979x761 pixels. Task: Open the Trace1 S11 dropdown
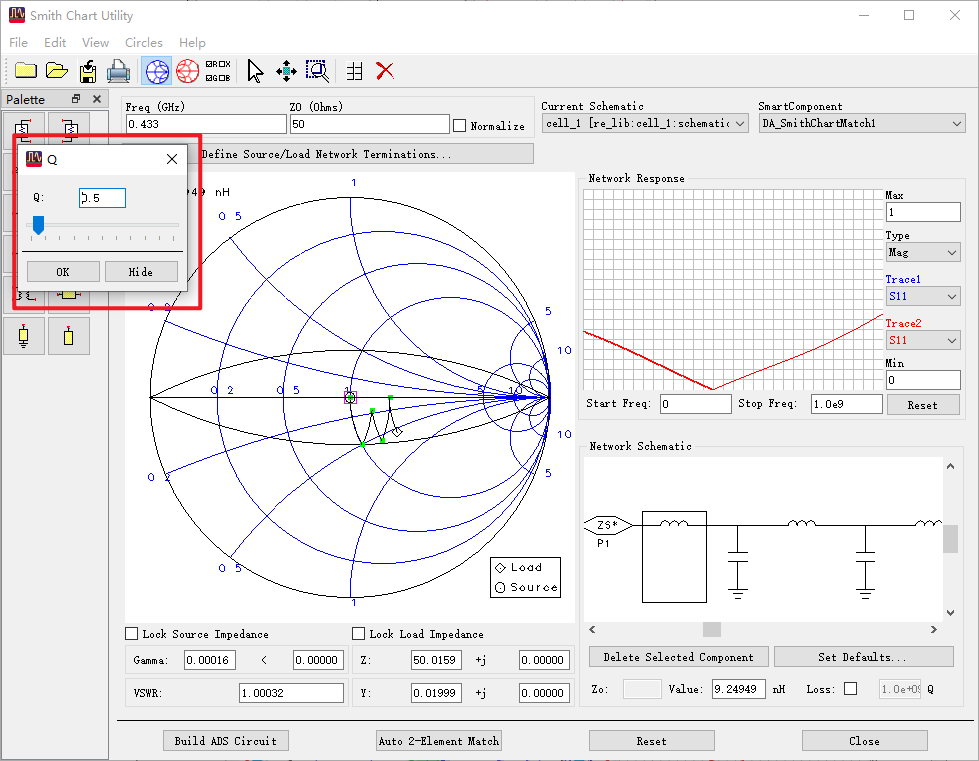coord(923,296)
